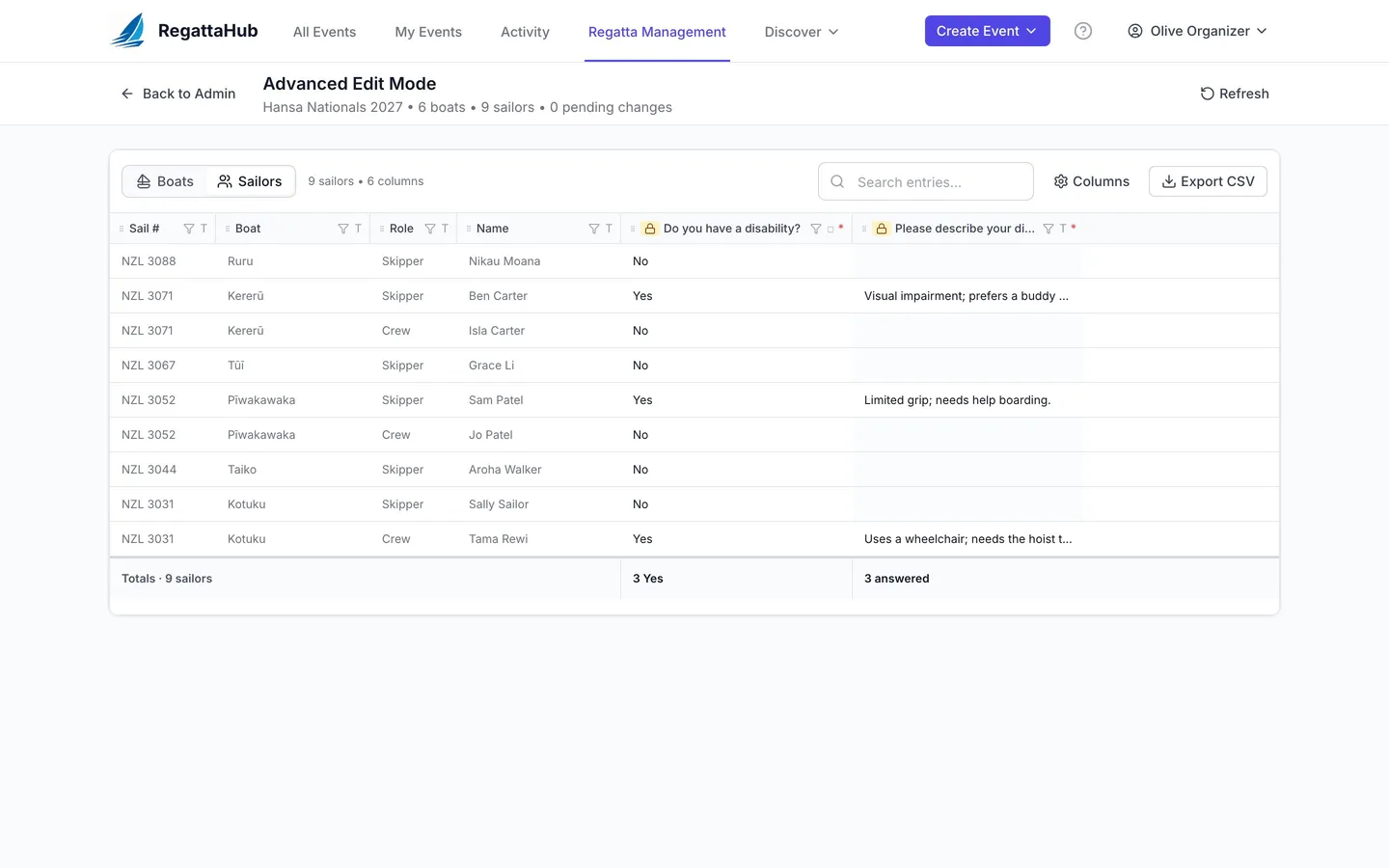Filter the disability question column

[x=816, y=229]
